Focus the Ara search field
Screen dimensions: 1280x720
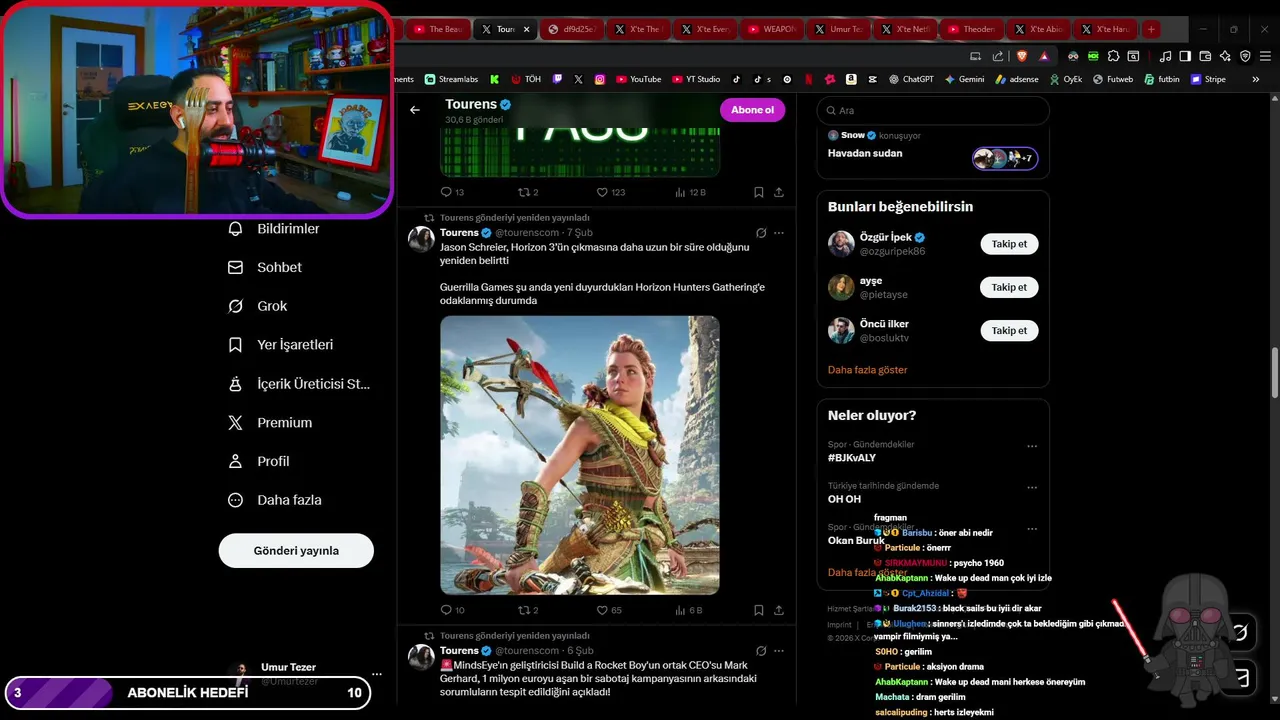coord(933,111)
